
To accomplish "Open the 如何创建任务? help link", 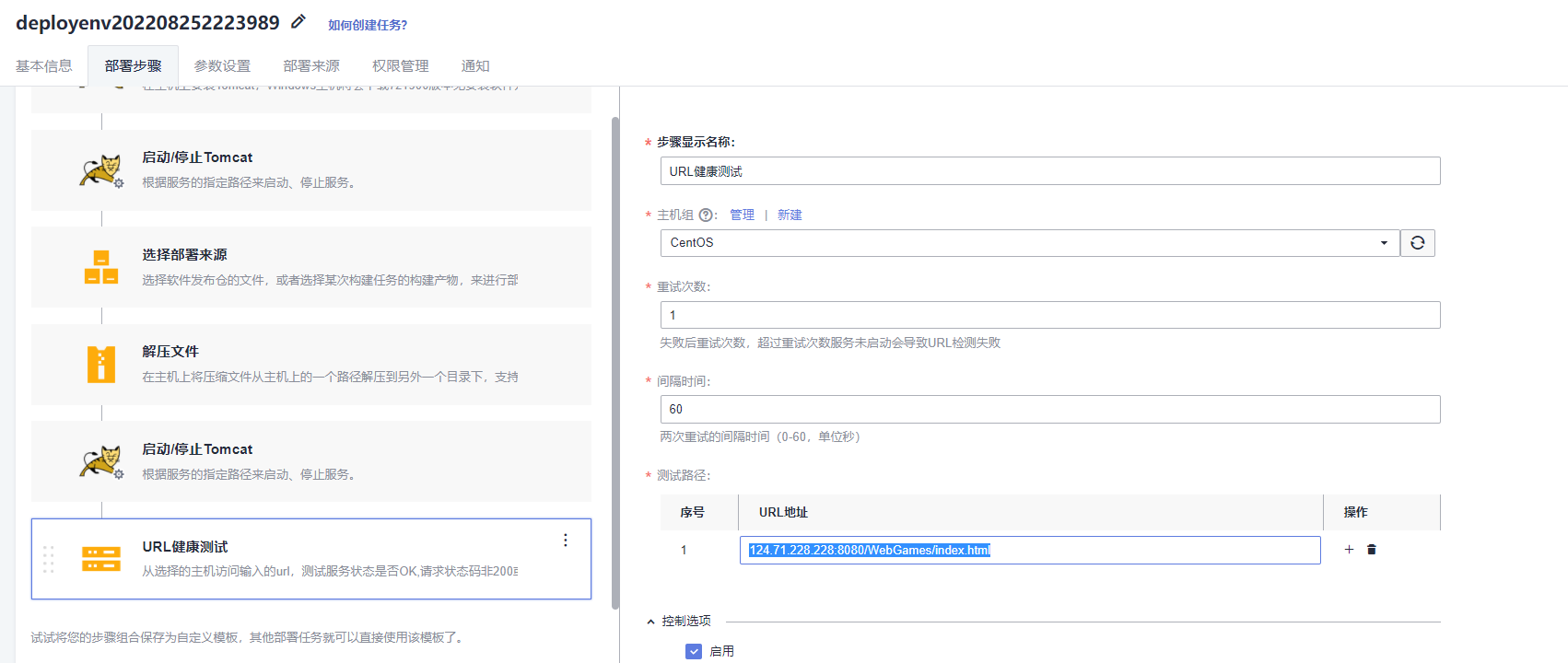I will (368, 25).
